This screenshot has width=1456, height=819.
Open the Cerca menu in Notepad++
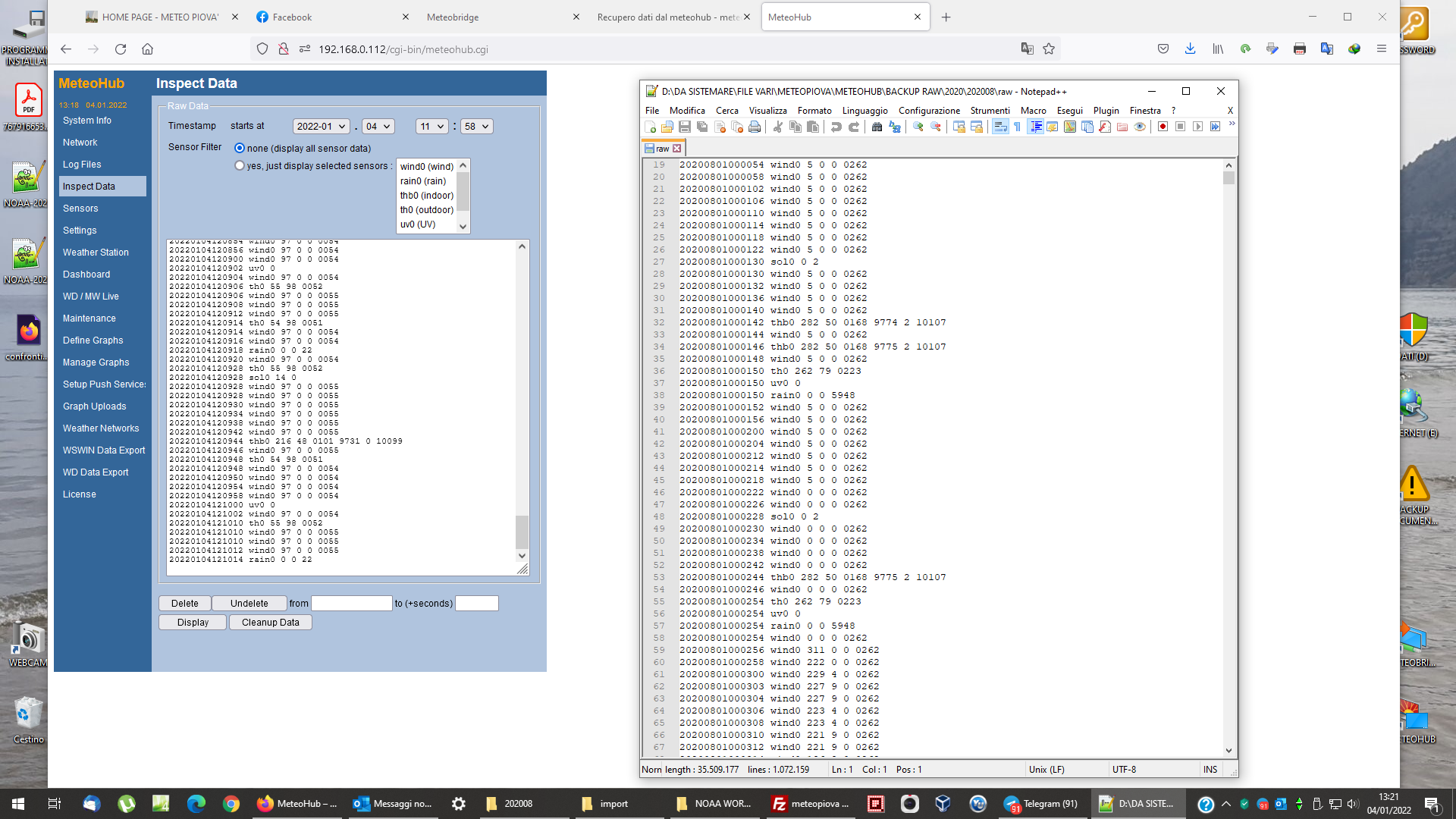(726, 111)
